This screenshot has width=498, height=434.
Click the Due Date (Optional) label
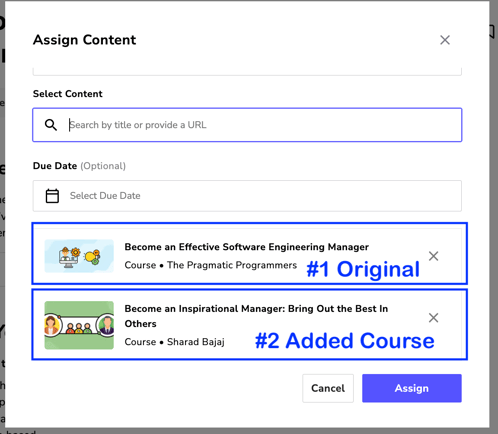click(x=79, y=166)
